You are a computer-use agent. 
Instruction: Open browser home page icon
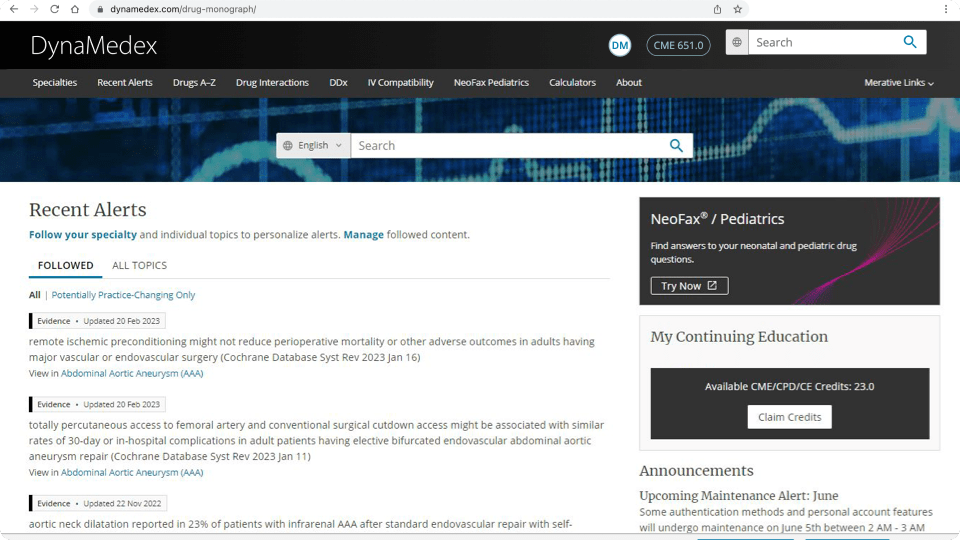tap(75, 9)
